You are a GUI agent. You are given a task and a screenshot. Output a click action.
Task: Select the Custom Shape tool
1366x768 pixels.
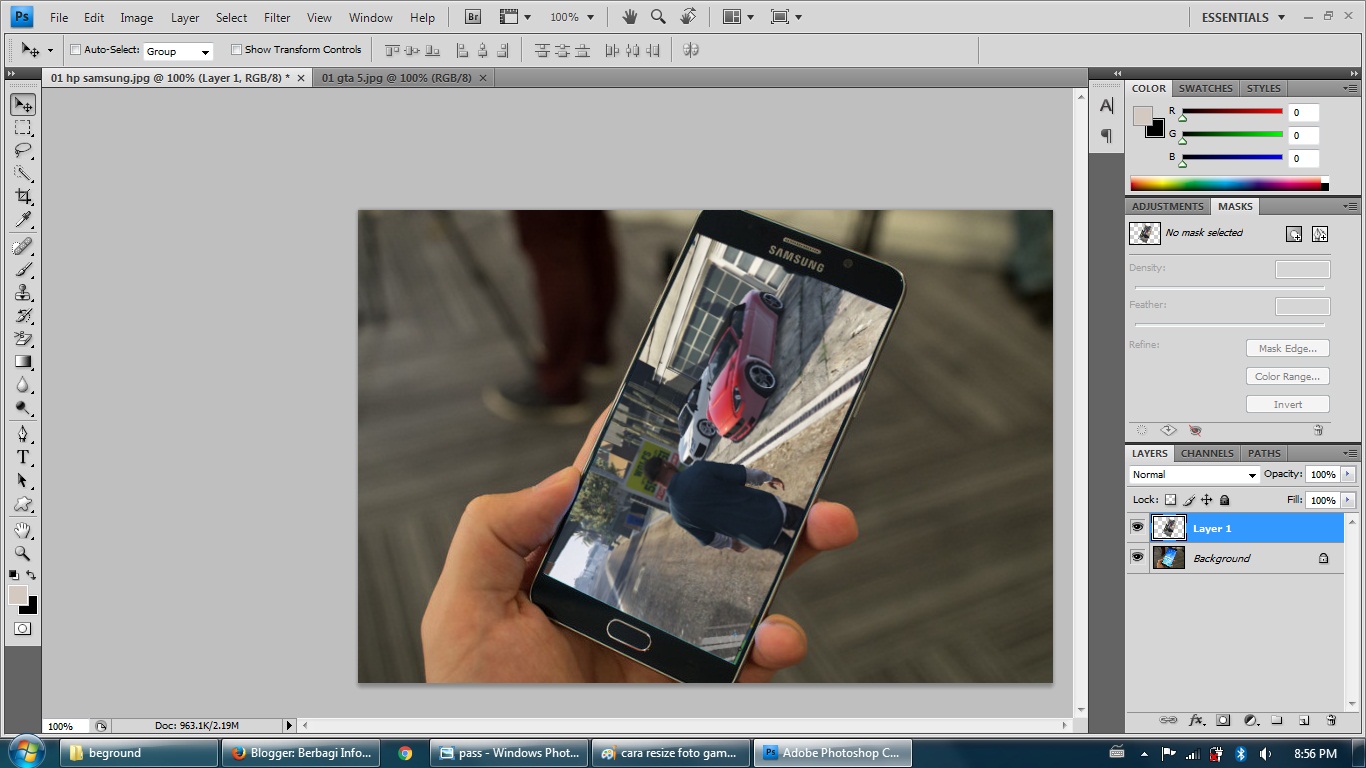pyautogui.click(x=23, y=504)
